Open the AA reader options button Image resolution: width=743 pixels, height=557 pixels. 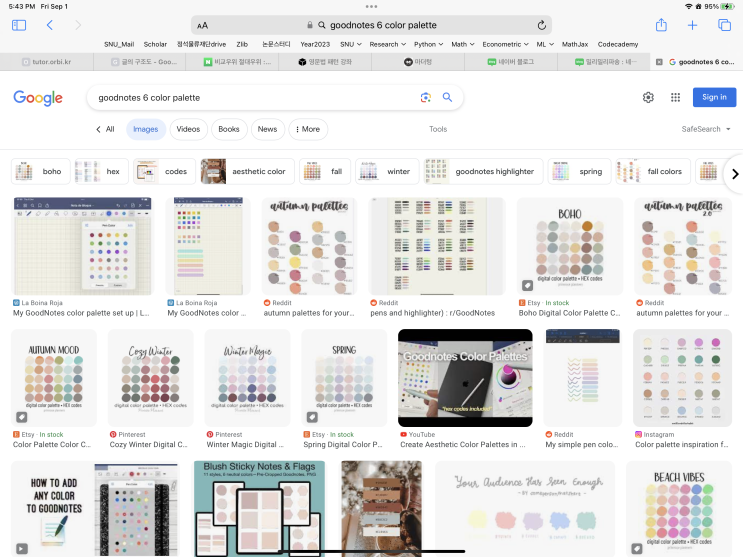coord(202,26)
